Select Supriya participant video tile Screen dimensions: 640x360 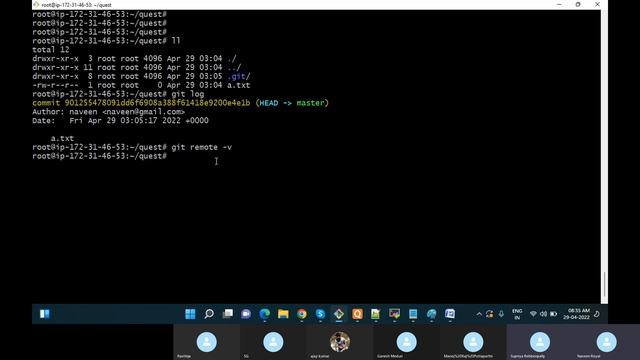540,342
